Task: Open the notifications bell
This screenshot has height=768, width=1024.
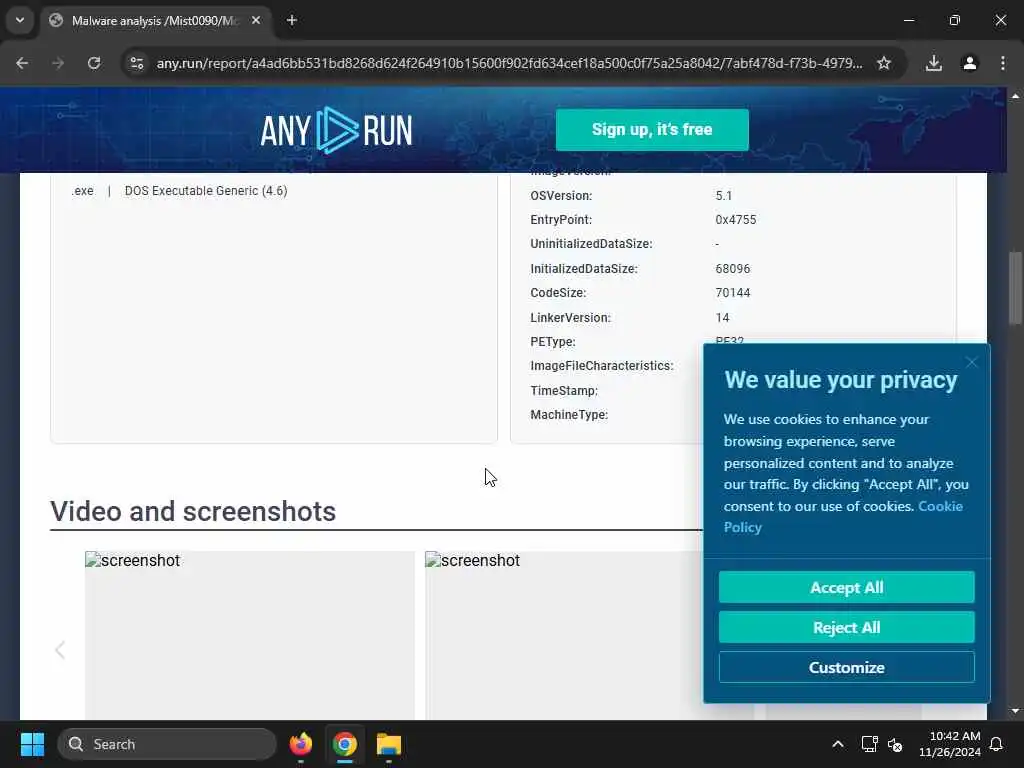Action: coord(997,744)
